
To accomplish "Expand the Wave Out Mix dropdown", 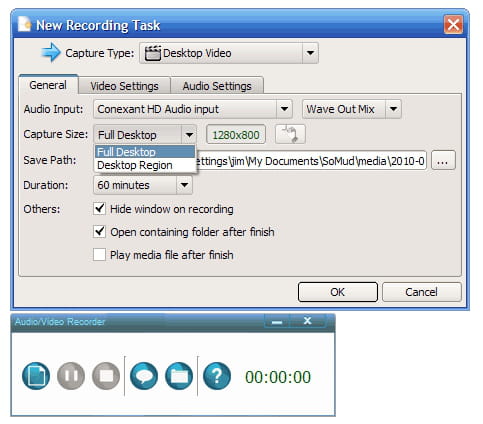I will (393, 109).
